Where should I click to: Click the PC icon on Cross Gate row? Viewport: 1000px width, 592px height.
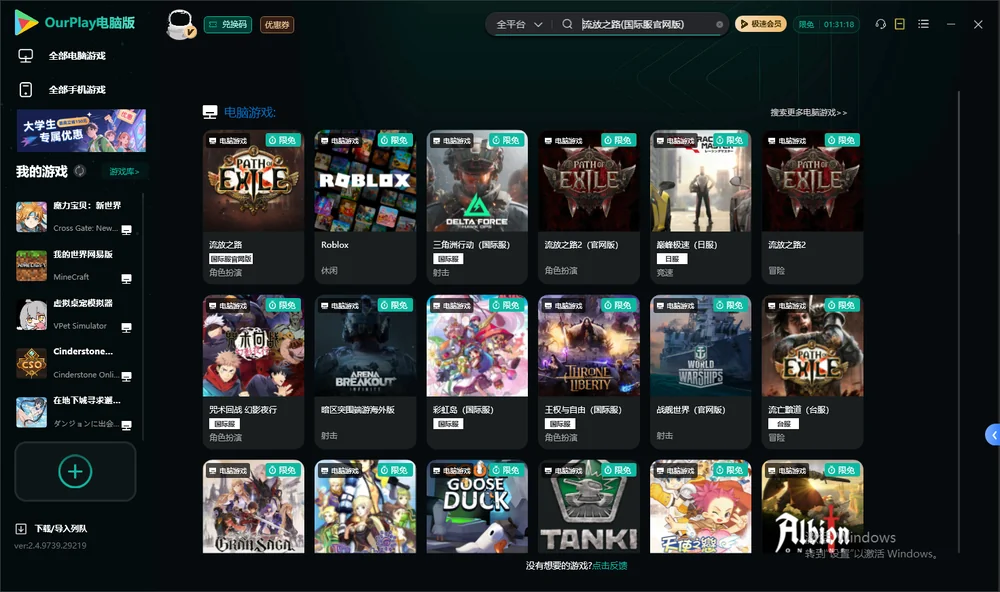126,230
